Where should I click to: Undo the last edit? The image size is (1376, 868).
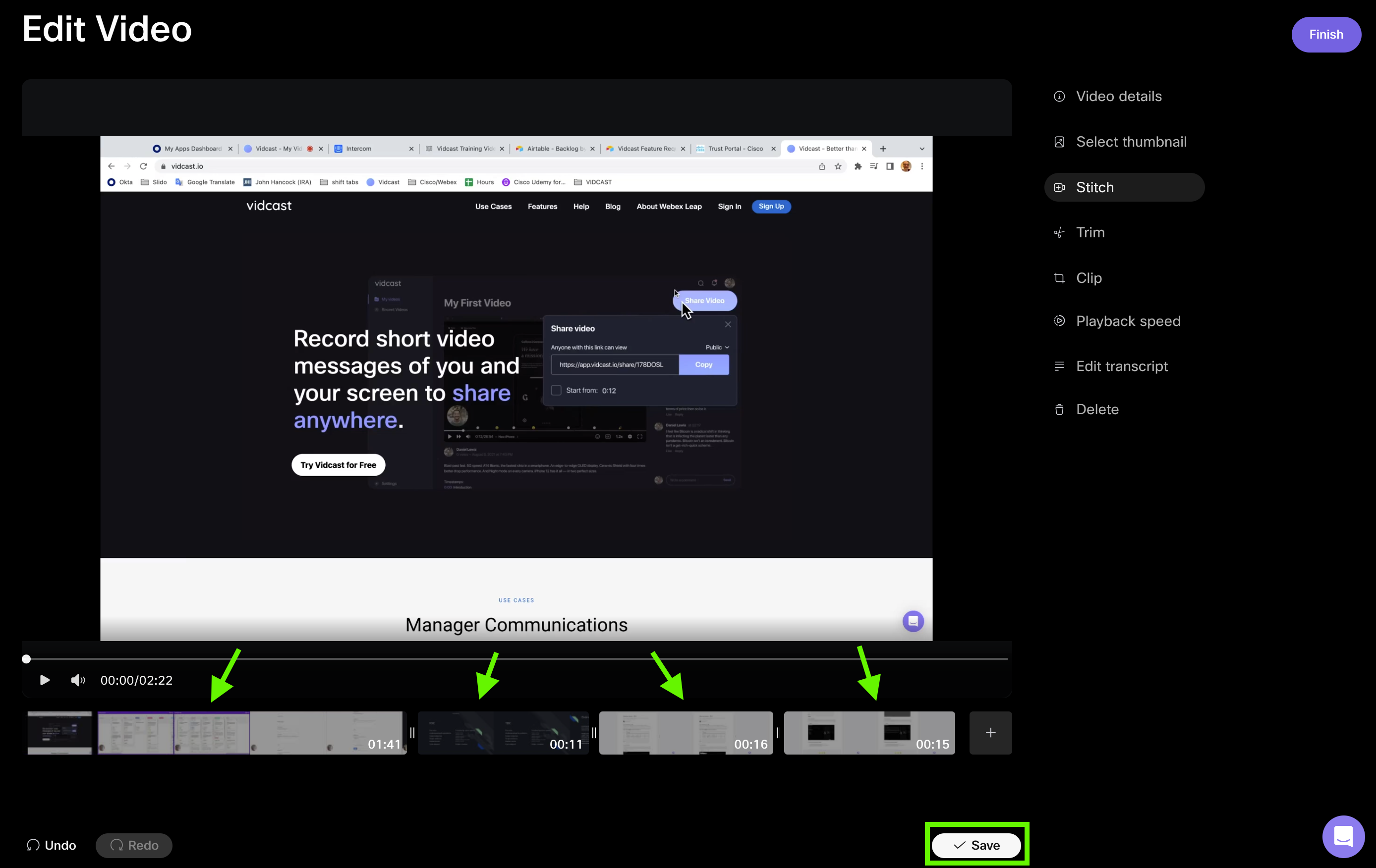(52, 845)
